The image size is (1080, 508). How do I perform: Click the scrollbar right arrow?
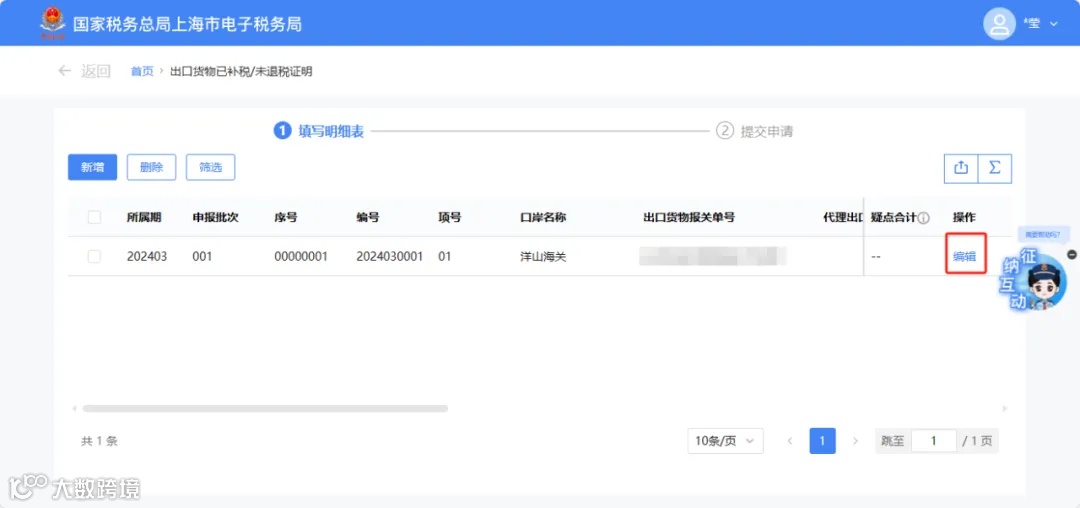pos(1004,409)
